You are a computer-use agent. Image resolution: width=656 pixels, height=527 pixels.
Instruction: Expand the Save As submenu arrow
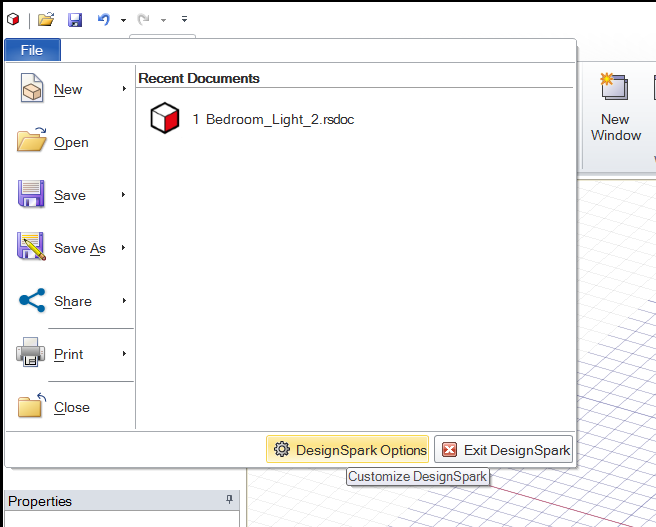pyautogui.click(x=124, y=248)
